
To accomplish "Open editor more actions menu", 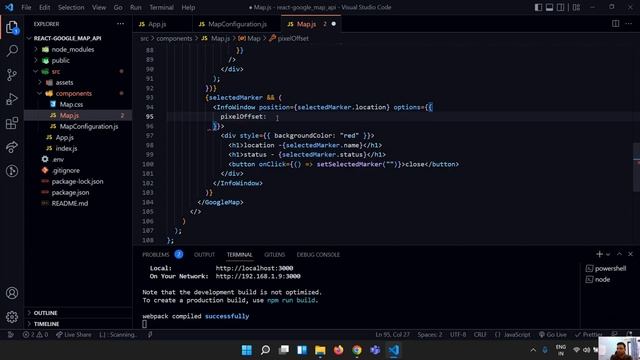I will 629,24.
